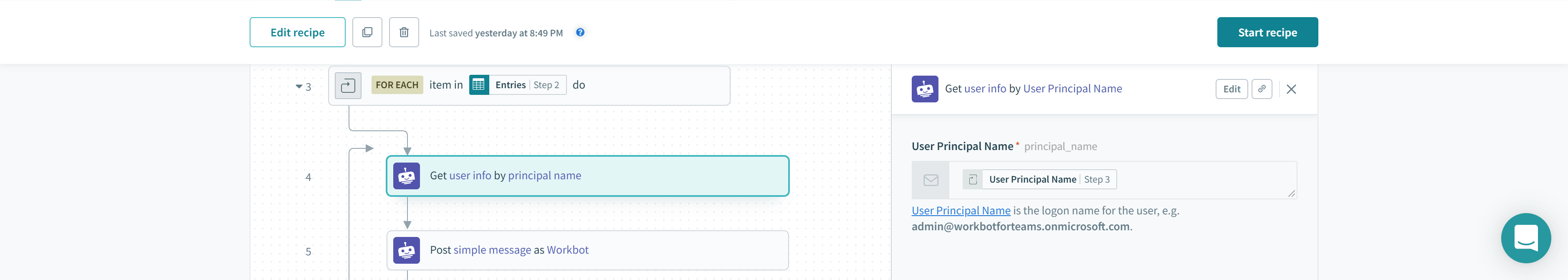Click the Edit button in the step panel
The image size is (1568, 280).
point(1232,89)
